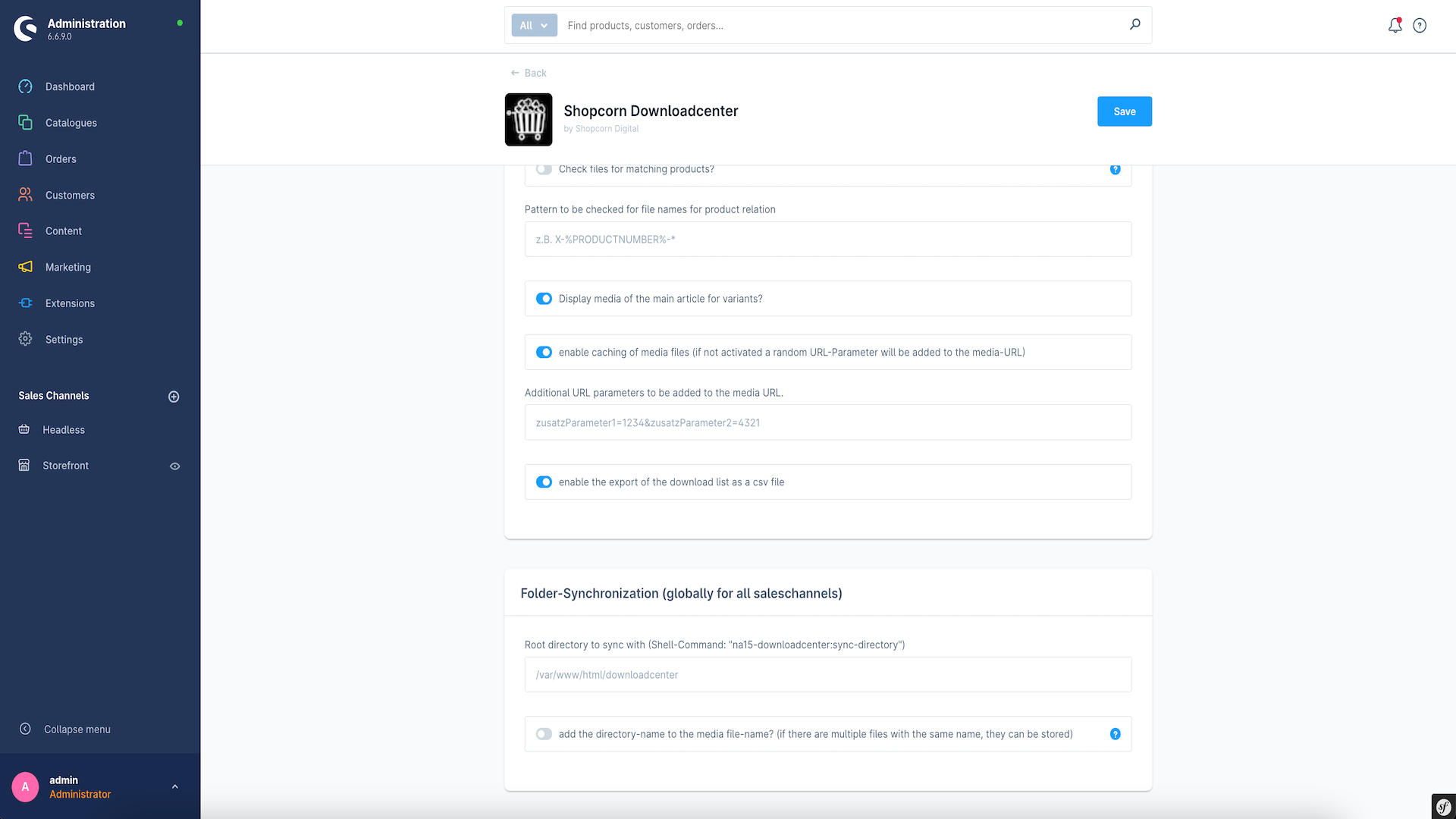Open the All search filter dropdown
This screenshot has width=1456, height=819.
[x=534, y=25]
